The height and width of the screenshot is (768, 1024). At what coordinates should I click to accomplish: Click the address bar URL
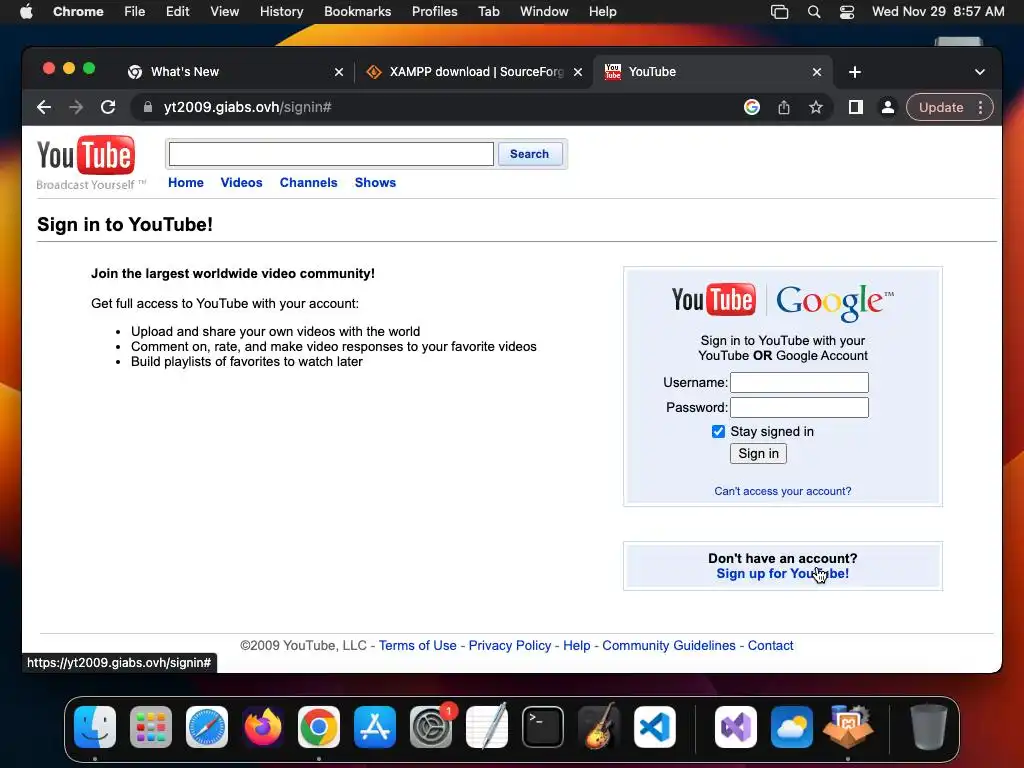(x=248, y=107)
